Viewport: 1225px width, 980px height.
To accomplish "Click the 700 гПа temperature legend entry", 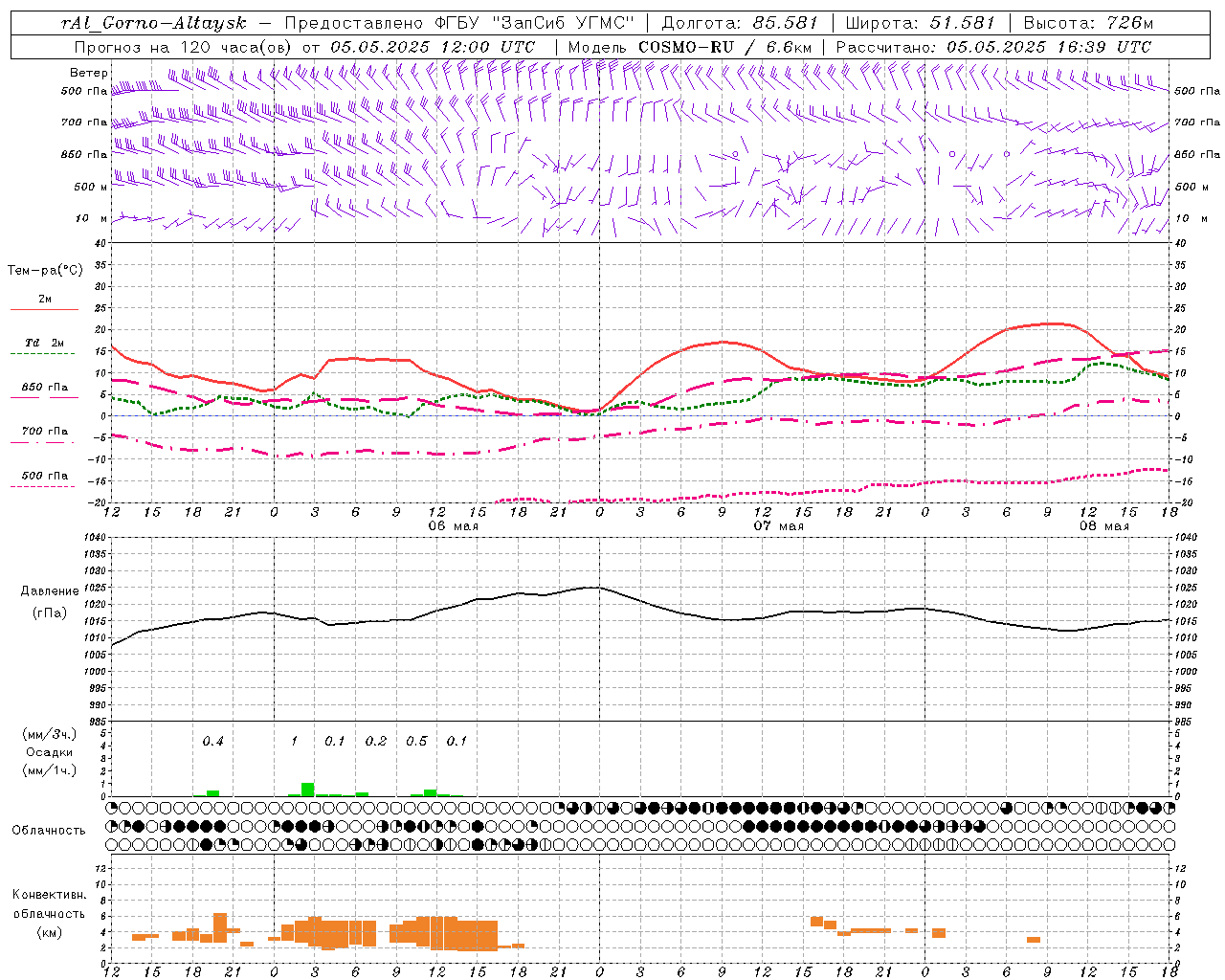I will pyautogui.click(x=45, y=431).
